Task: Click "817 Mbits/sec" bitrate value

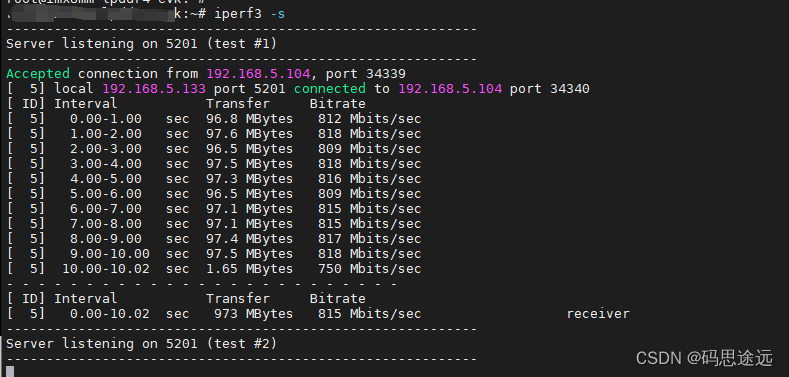Action: click(369, 239)
